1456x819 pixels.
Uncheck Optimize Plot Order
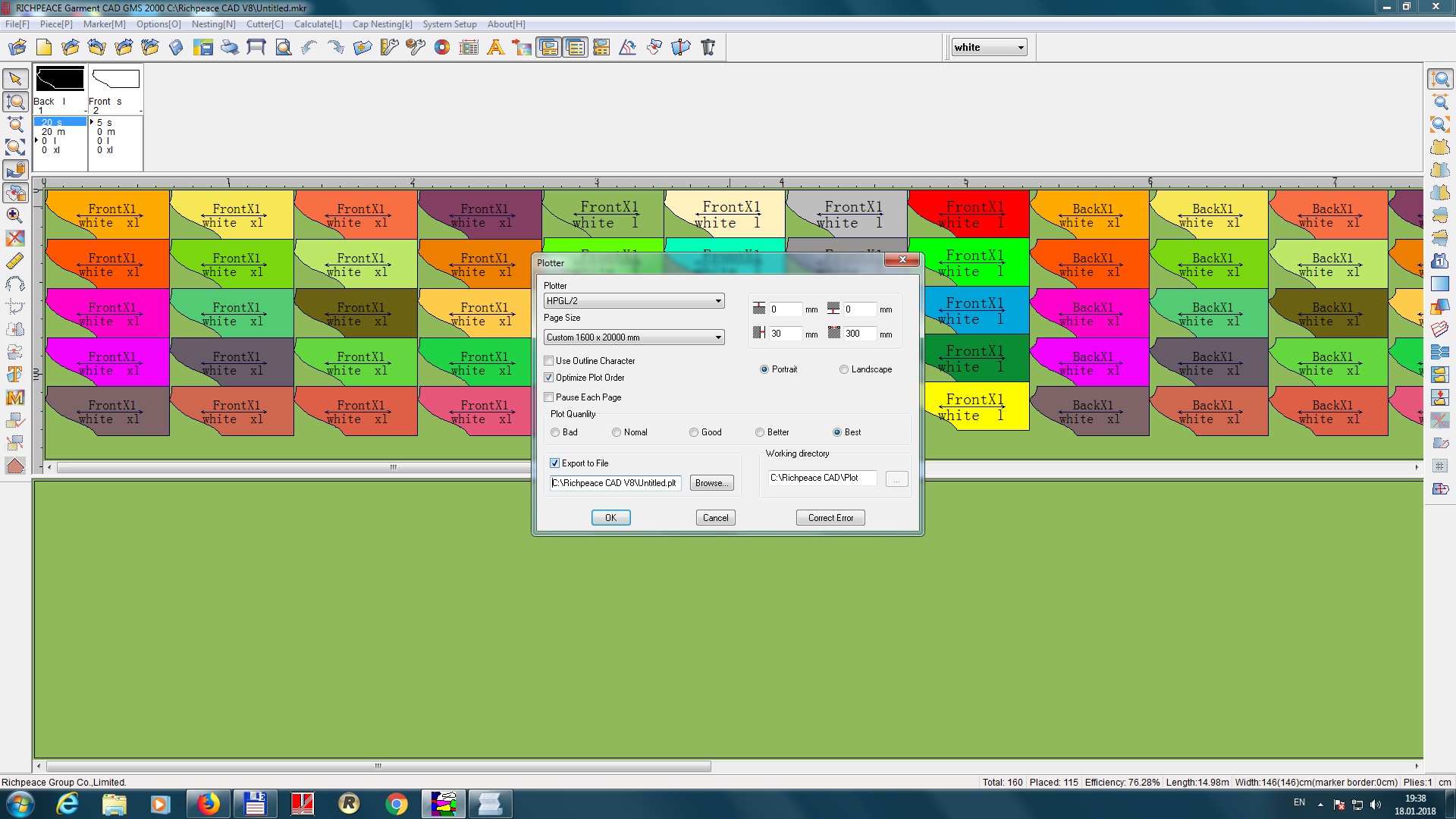pyautogui.click(x=549, y=378)
